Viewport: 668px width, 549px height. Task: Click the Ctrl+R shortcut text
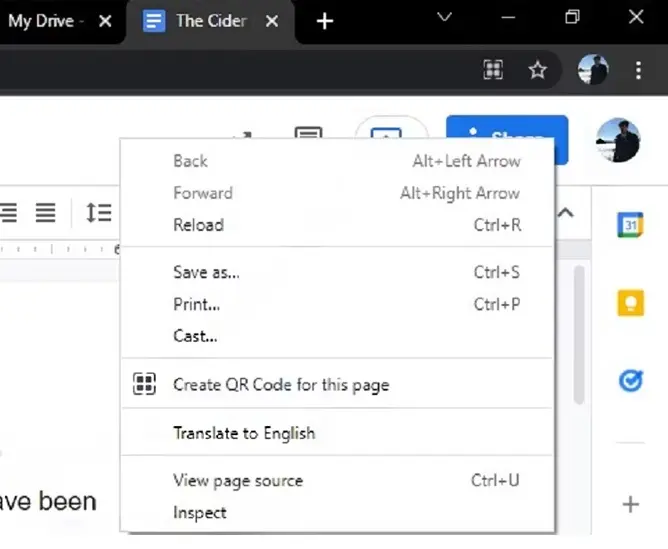coord(497,224)
